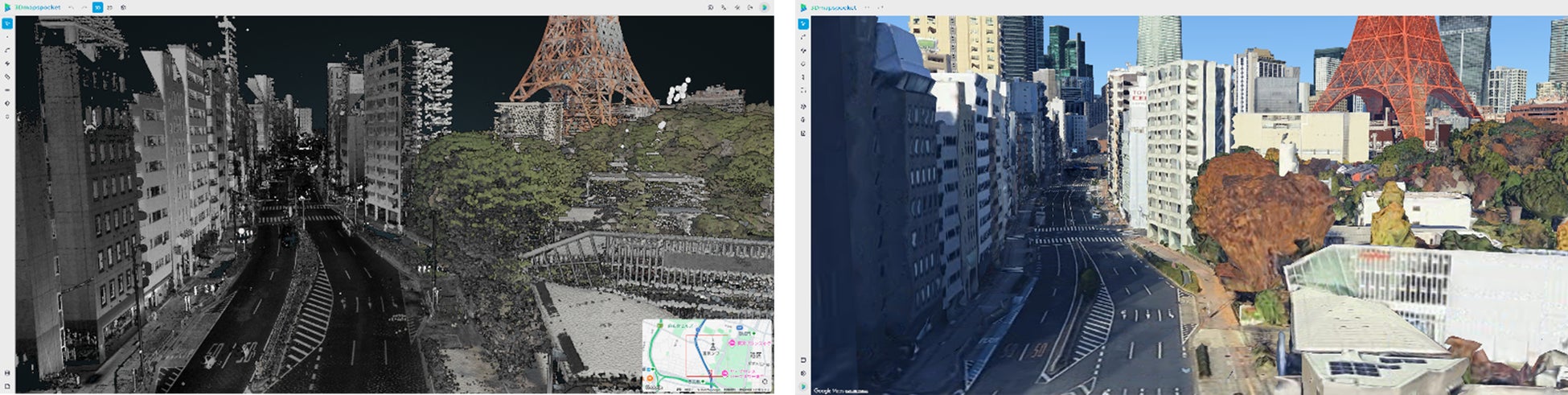Click the fullscreen icon on the minimap
The height and width of the screenshot is (395, 1568).
[x=765, y=382]
